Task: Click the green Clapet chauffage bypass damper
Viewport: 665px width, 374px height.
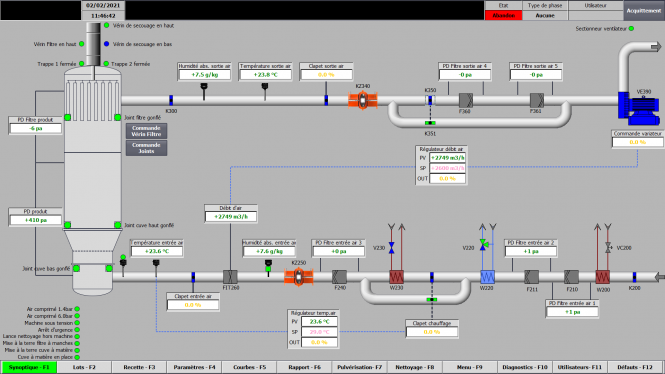Action: click(432, 299)
